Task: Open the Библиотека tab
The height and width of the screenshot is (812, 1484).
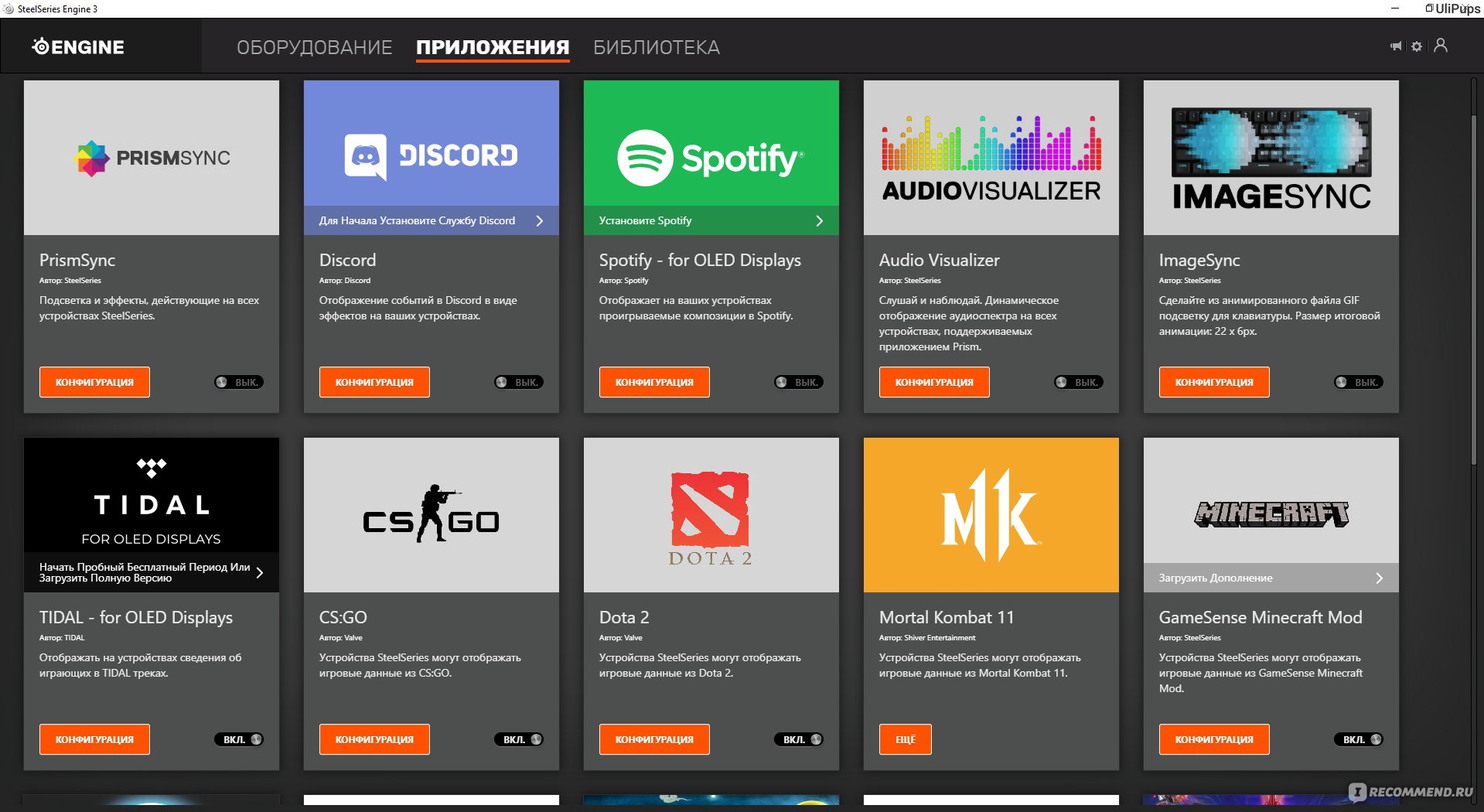Action: click(657, 47)
